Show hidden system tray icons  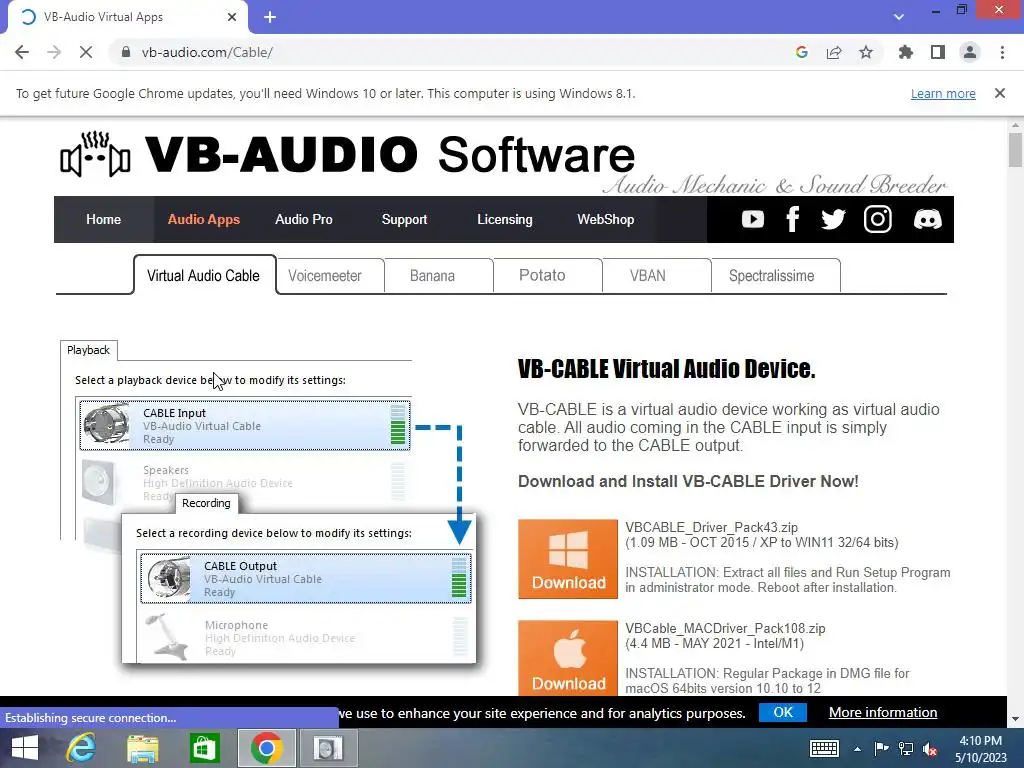tap(857, 749)
